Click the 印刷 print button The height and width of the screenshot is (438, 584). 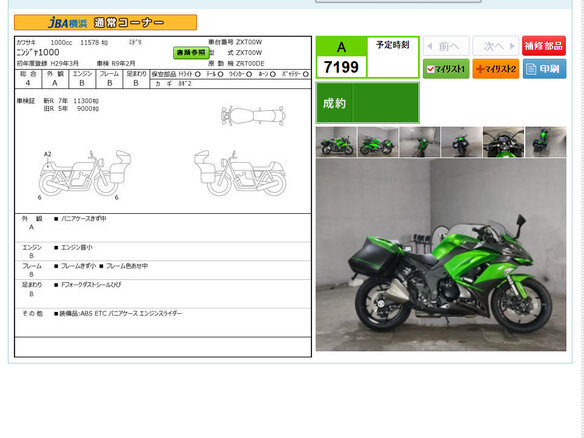click(544, 69)
